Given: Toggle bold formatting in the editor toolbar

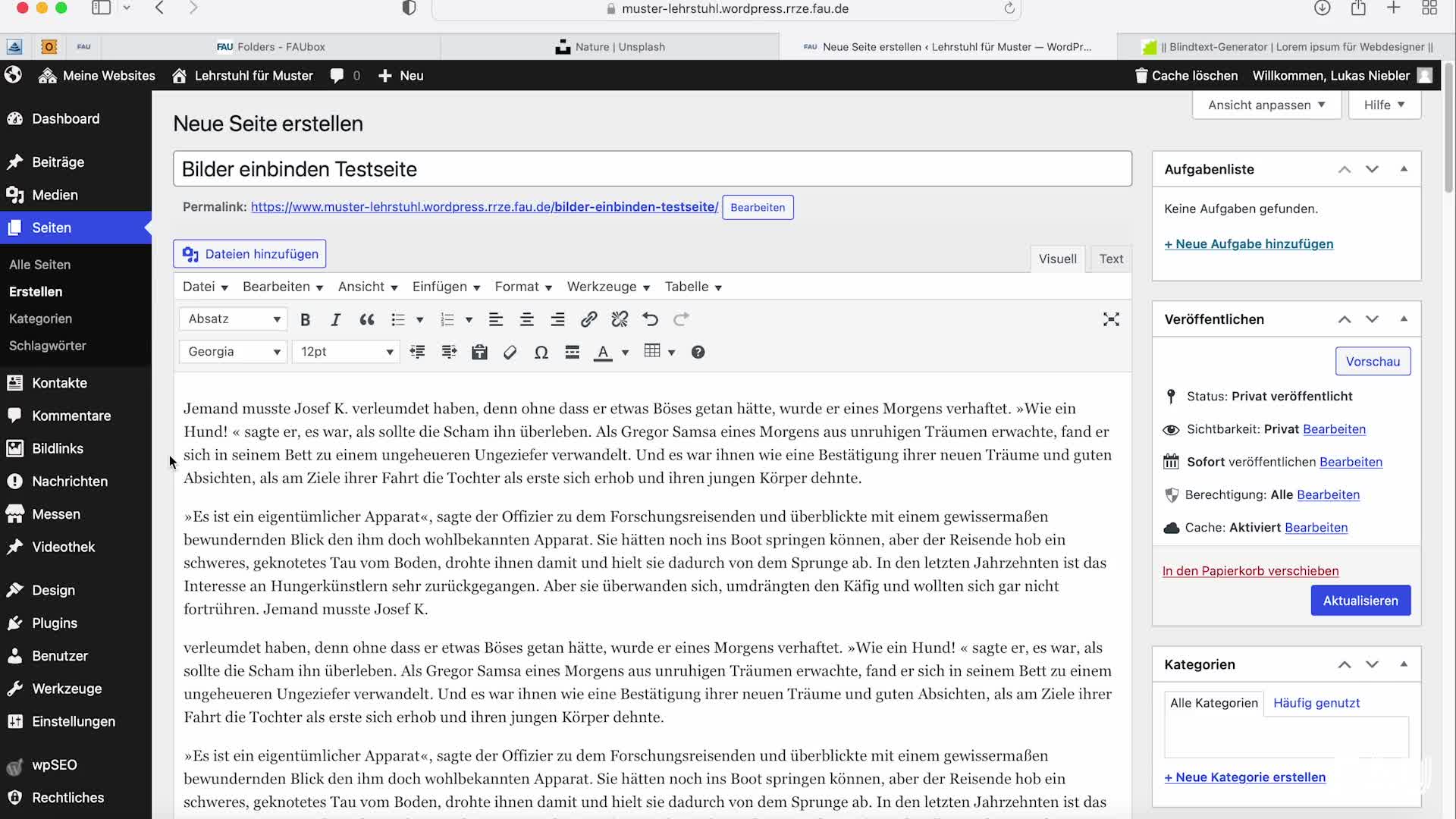Looking at the screenshot, I should pyautogui.click(x=306, y=319).
